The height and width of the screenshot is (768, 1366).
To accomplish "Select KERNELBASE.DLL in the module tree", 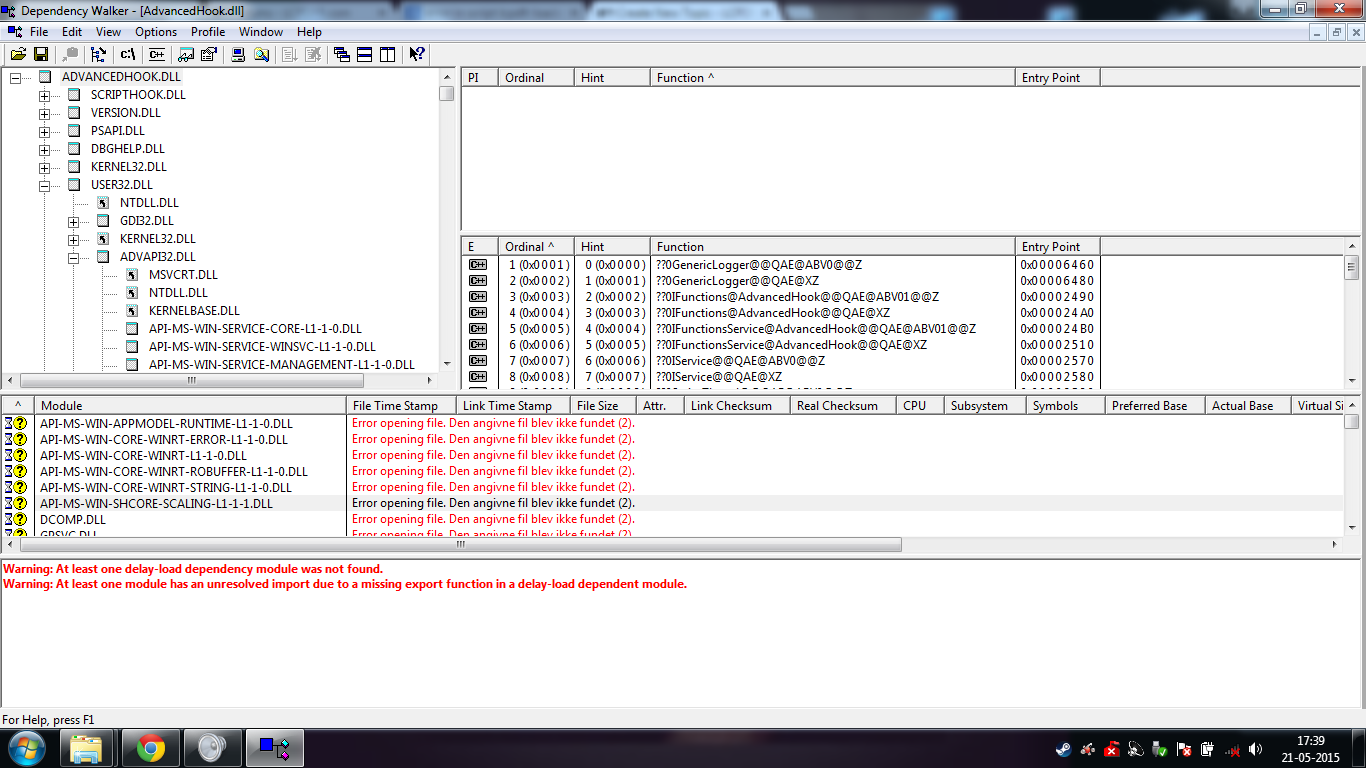I will 194,311.
